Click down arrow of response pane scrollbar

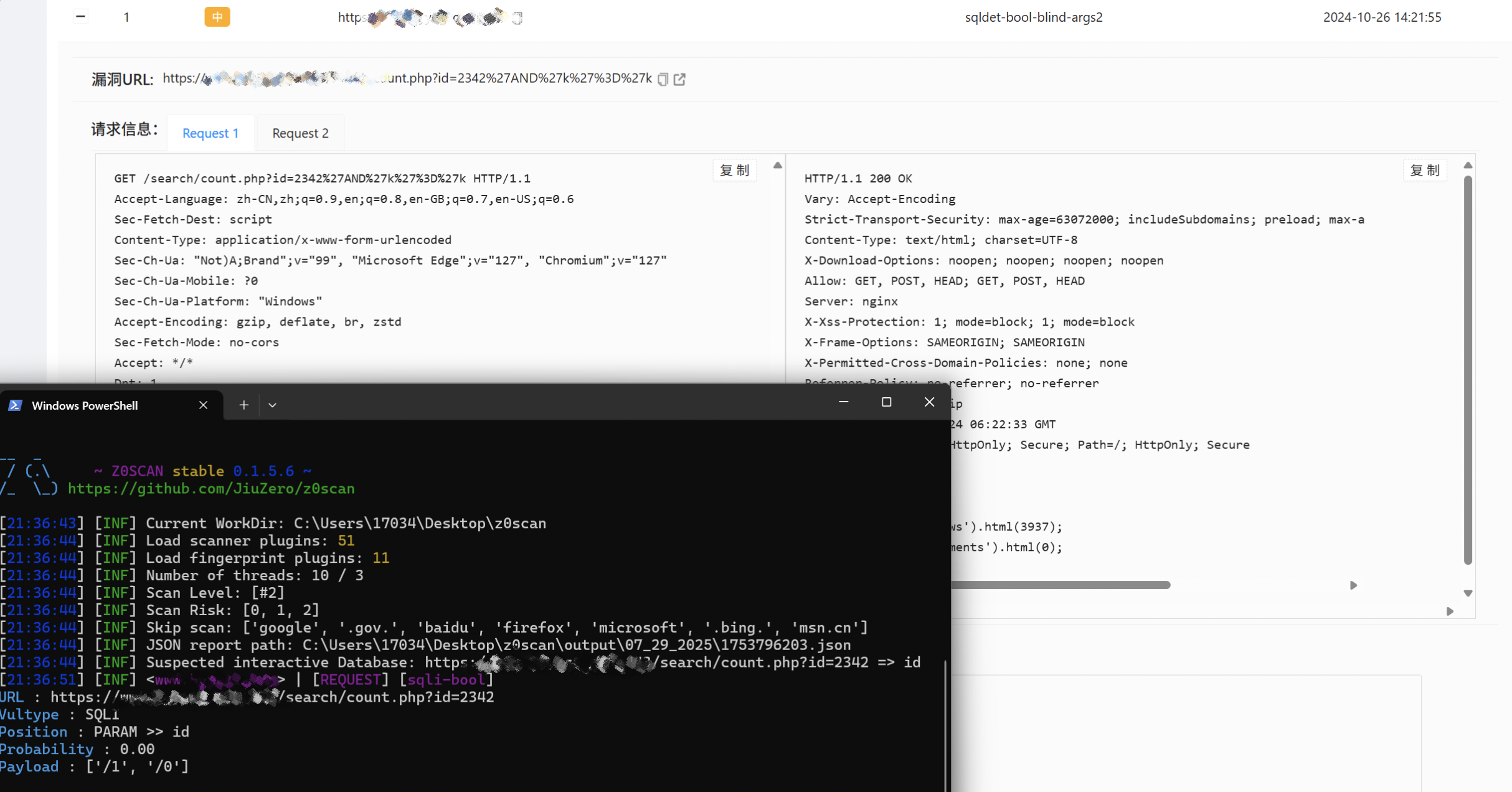[x=1468, y=593]
